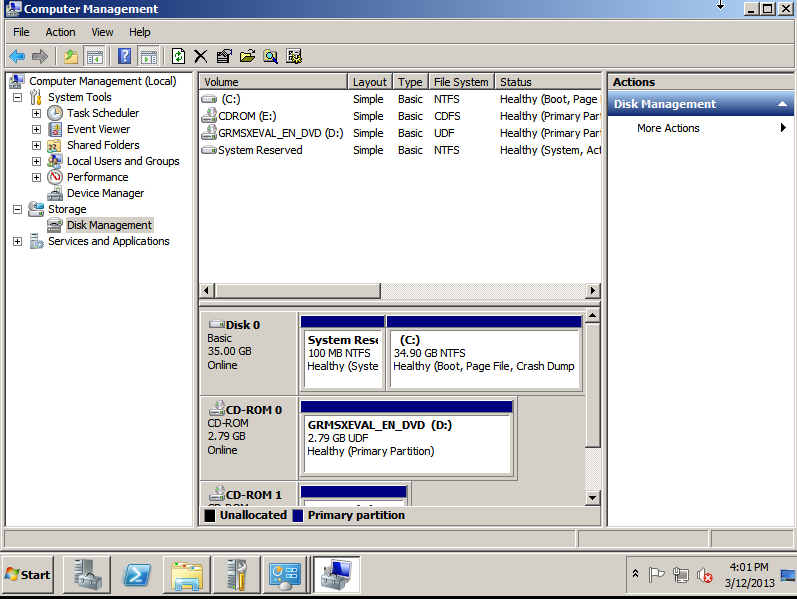This screenshot has height=599, width=797.
Task: Click the Up one level folder icon
Action: click(x=71, y=56)
